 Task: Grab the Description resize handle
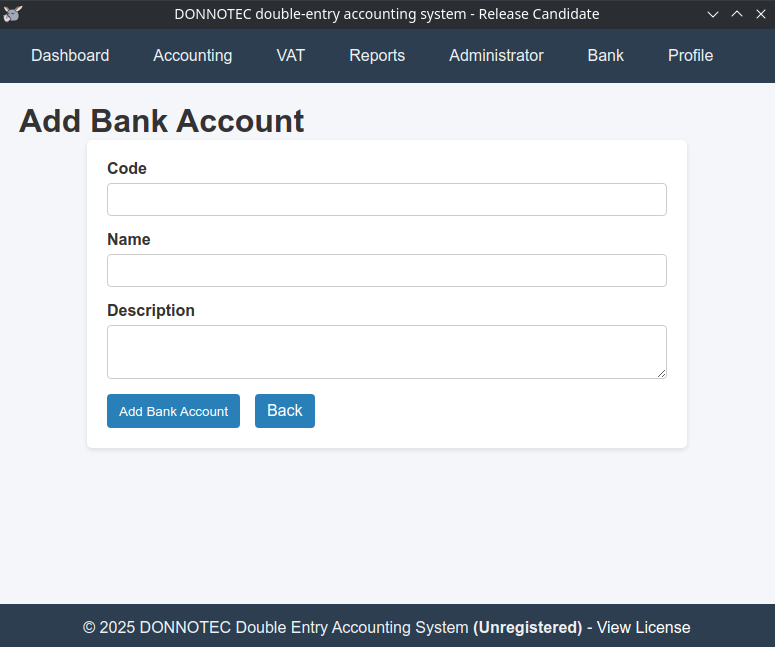pyautogui.click(x=661, y=374)
